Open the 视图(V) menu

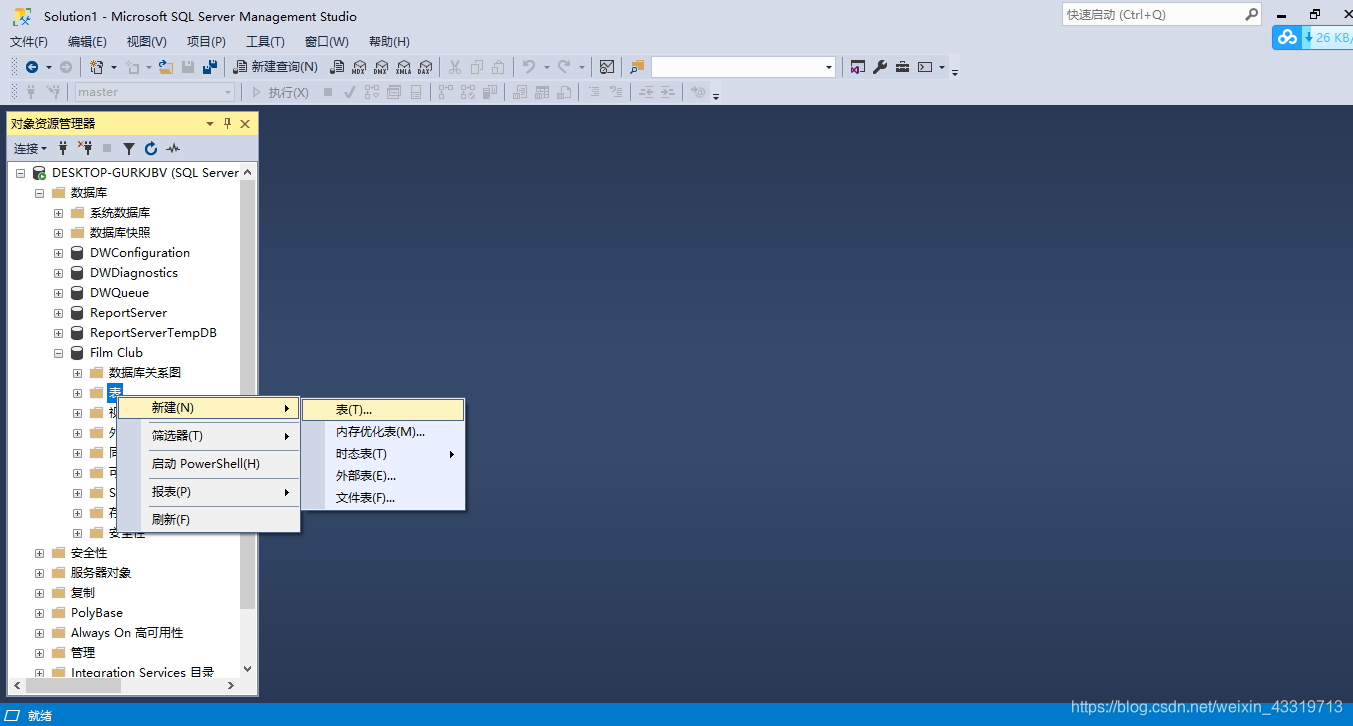147,41
